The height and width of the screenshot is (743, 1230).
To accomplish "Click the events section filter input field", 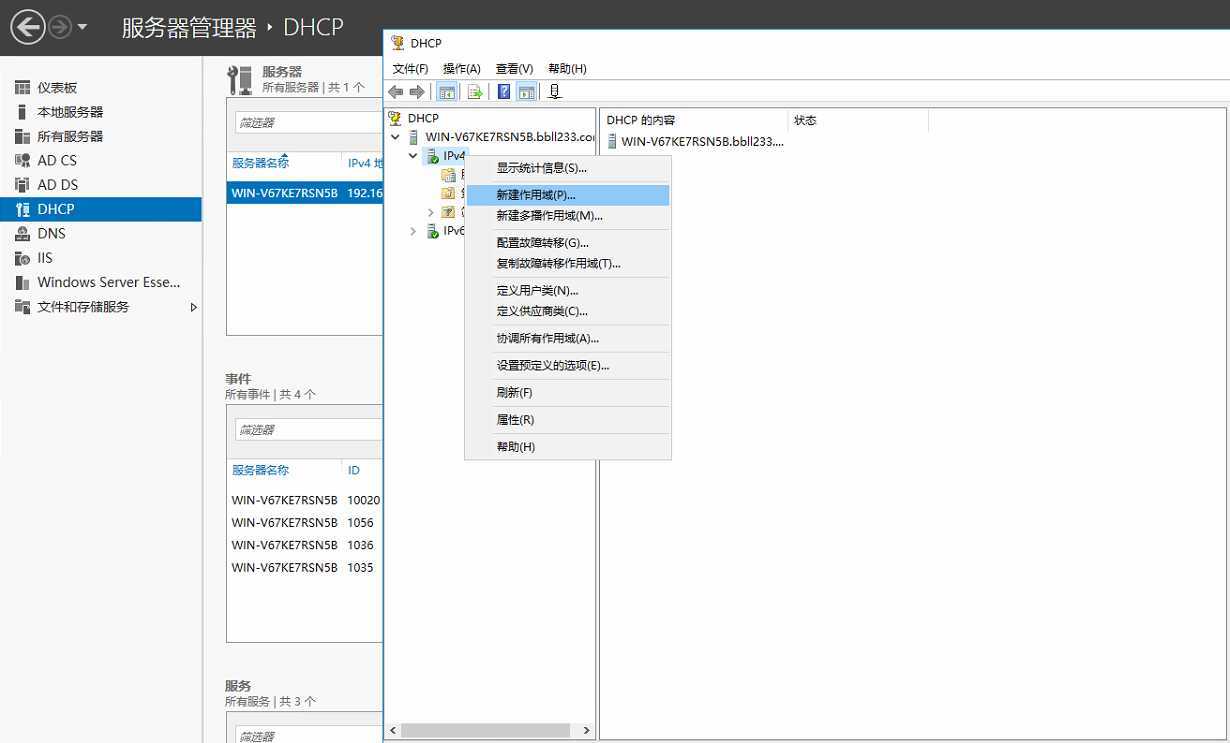I will click(x=309, y=429).
